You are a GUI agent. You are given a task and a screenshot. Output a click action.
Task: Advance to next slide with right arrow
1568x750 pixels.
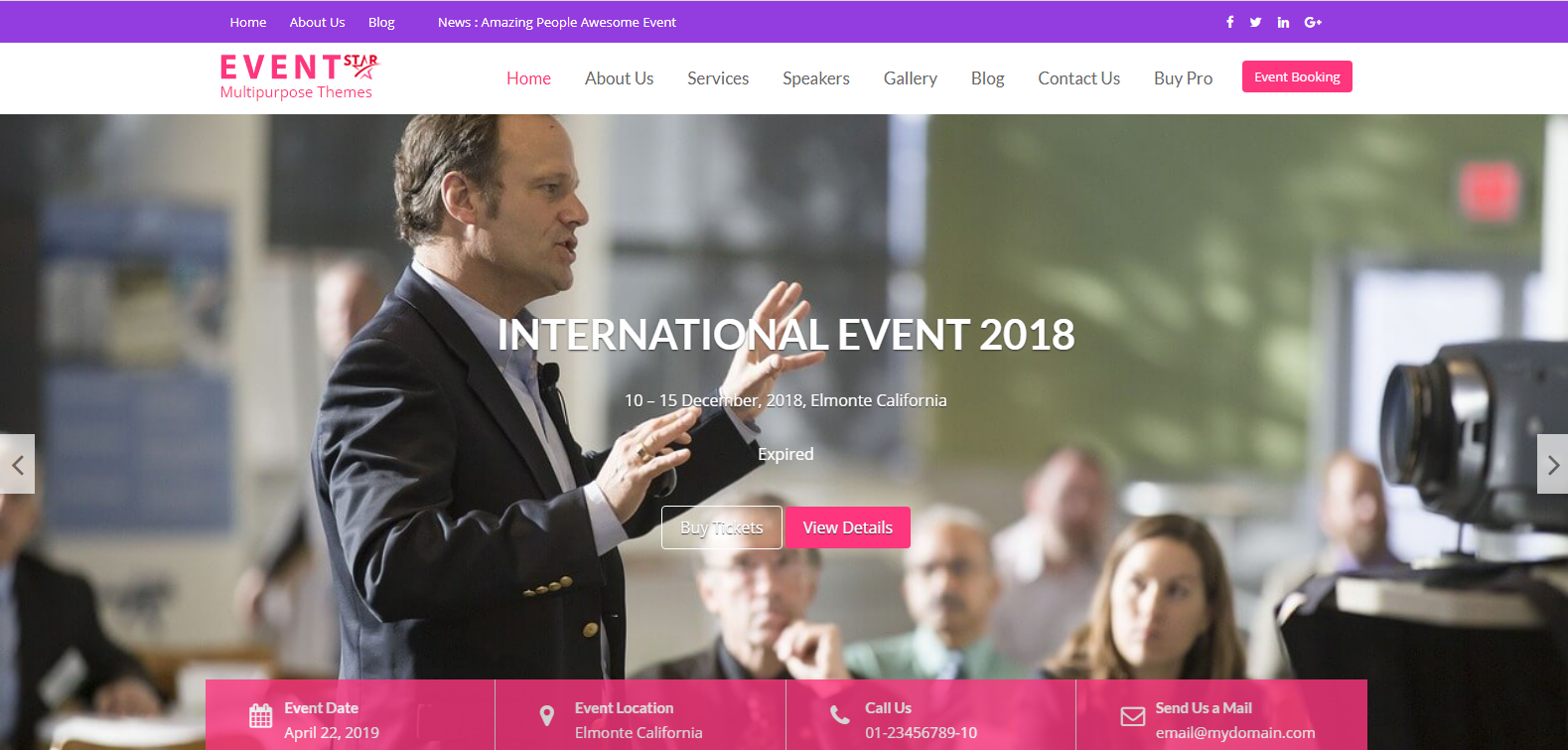click(1552, 464)
